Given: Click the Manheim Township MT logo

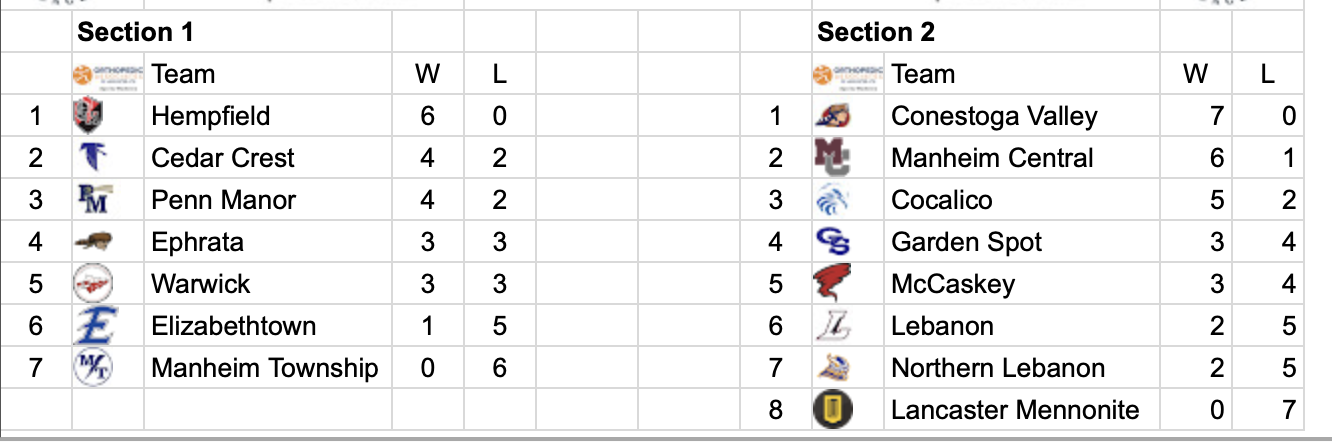Looking at the screenshot, I should [x=94, y=368].
